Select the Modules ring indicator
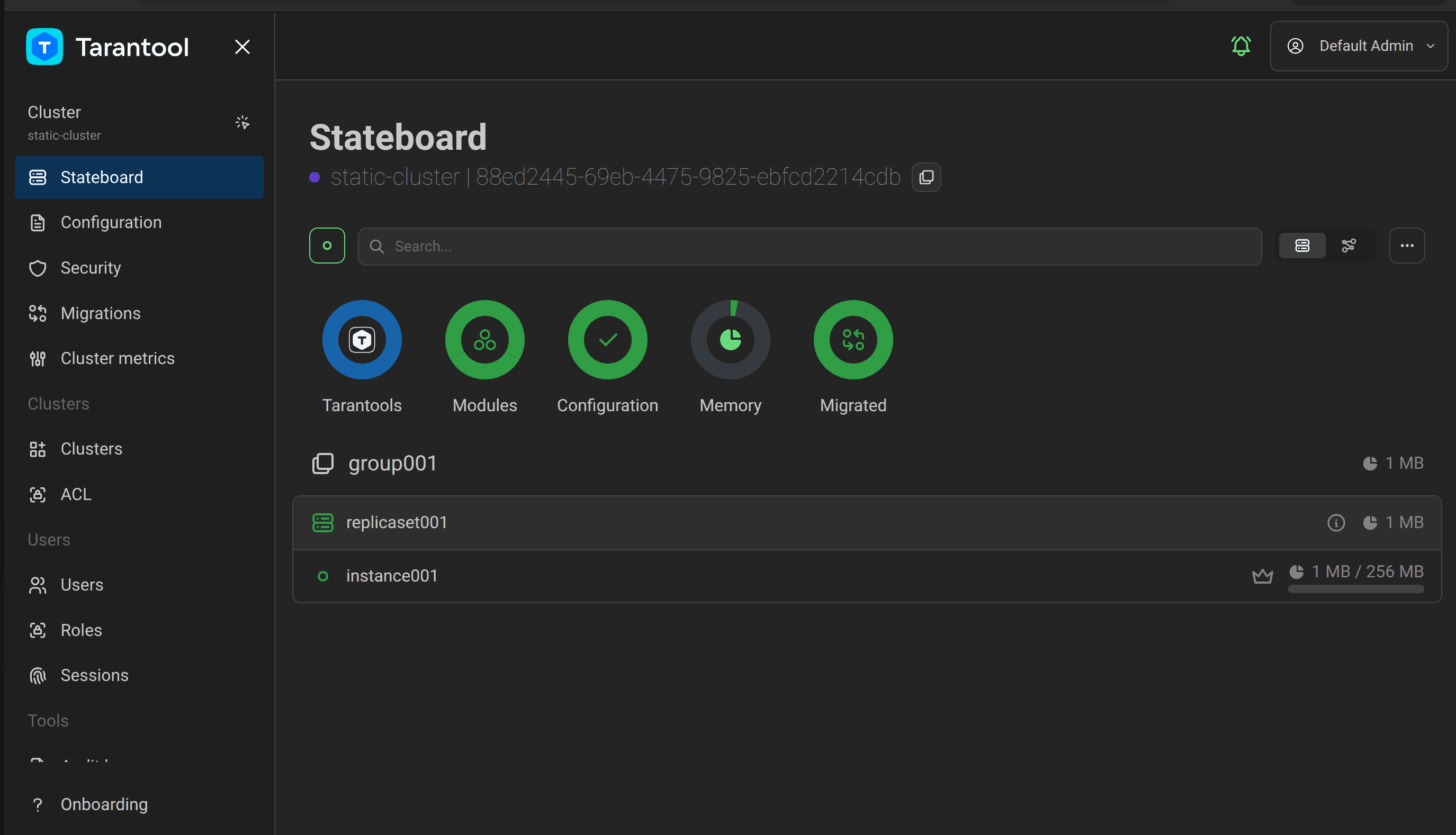 (x=485, y=340)
